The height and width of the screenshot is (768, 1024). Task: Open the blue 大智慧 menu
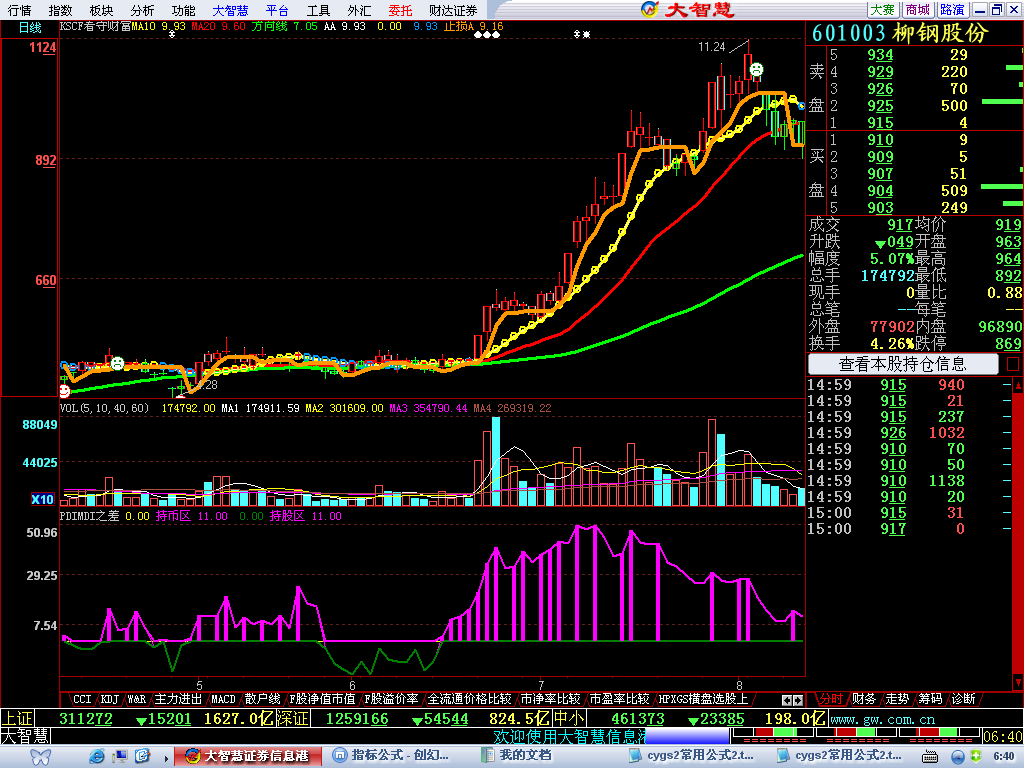tap(231, 10)
